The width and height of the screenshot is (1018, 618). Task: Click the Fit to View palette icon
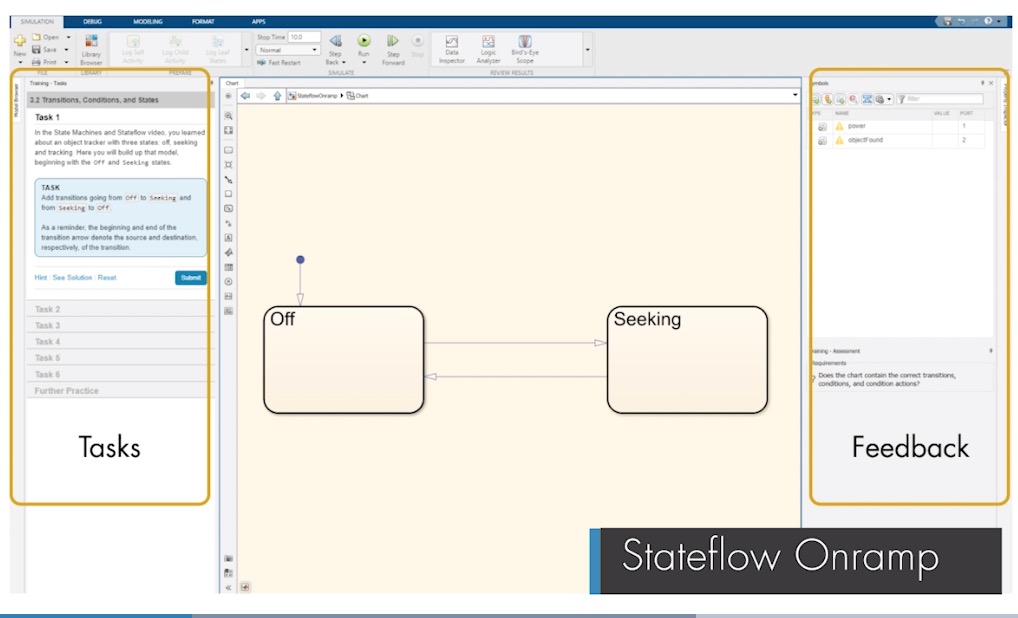(x=229, y=130)
